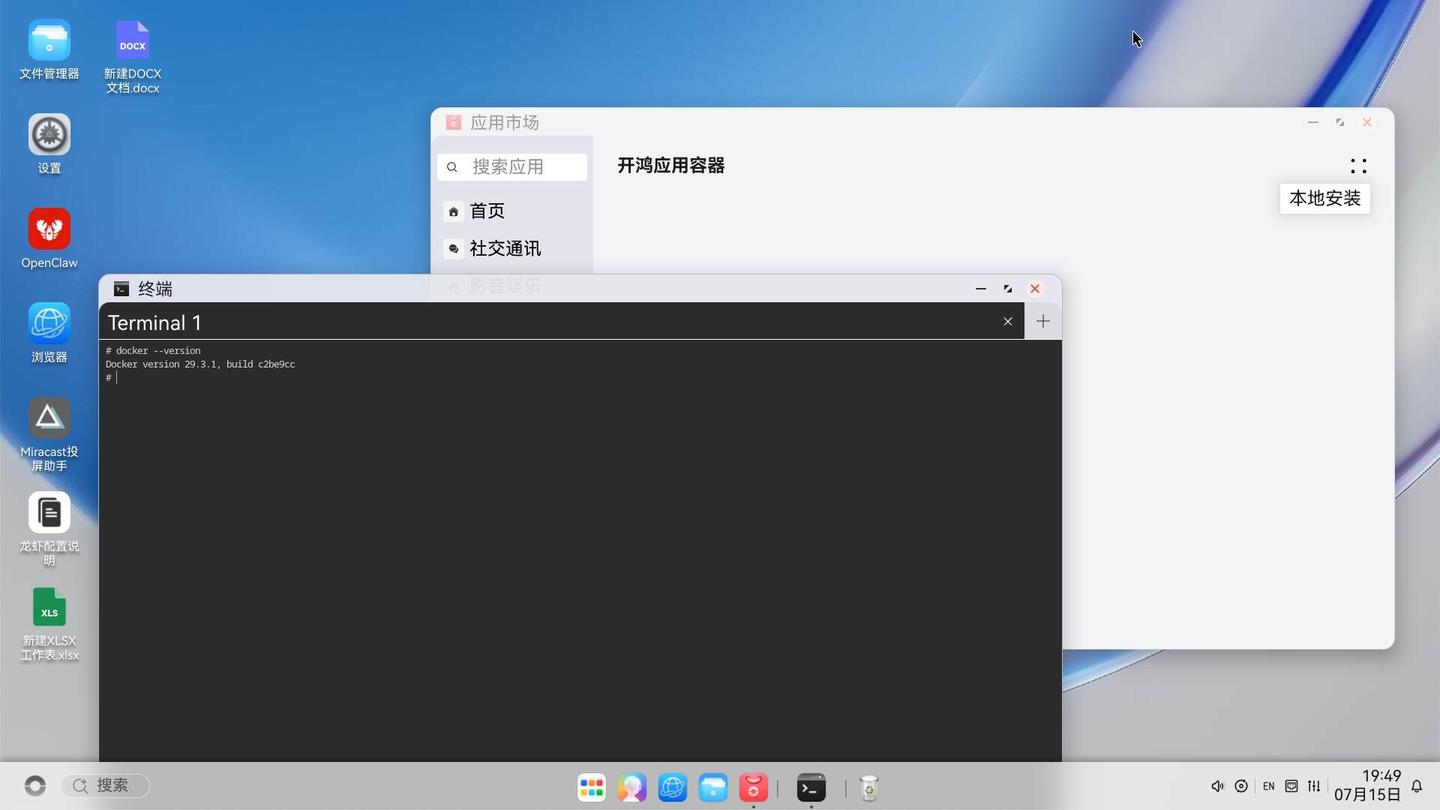
Task: Minimize the 终端 window
Action: coord(981,289)
